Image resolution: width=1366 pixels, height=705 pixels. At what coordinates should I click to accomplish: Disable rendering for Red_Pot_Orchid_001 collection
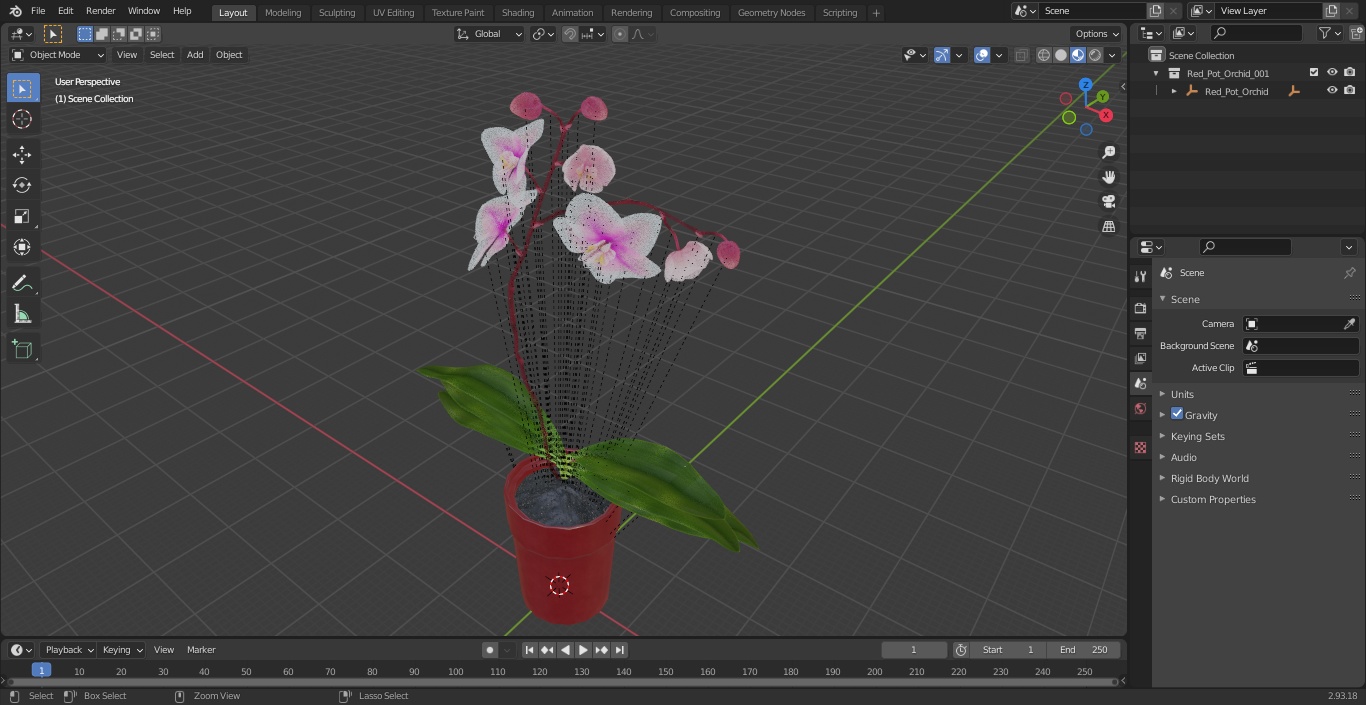click(x=1350, y=73)
